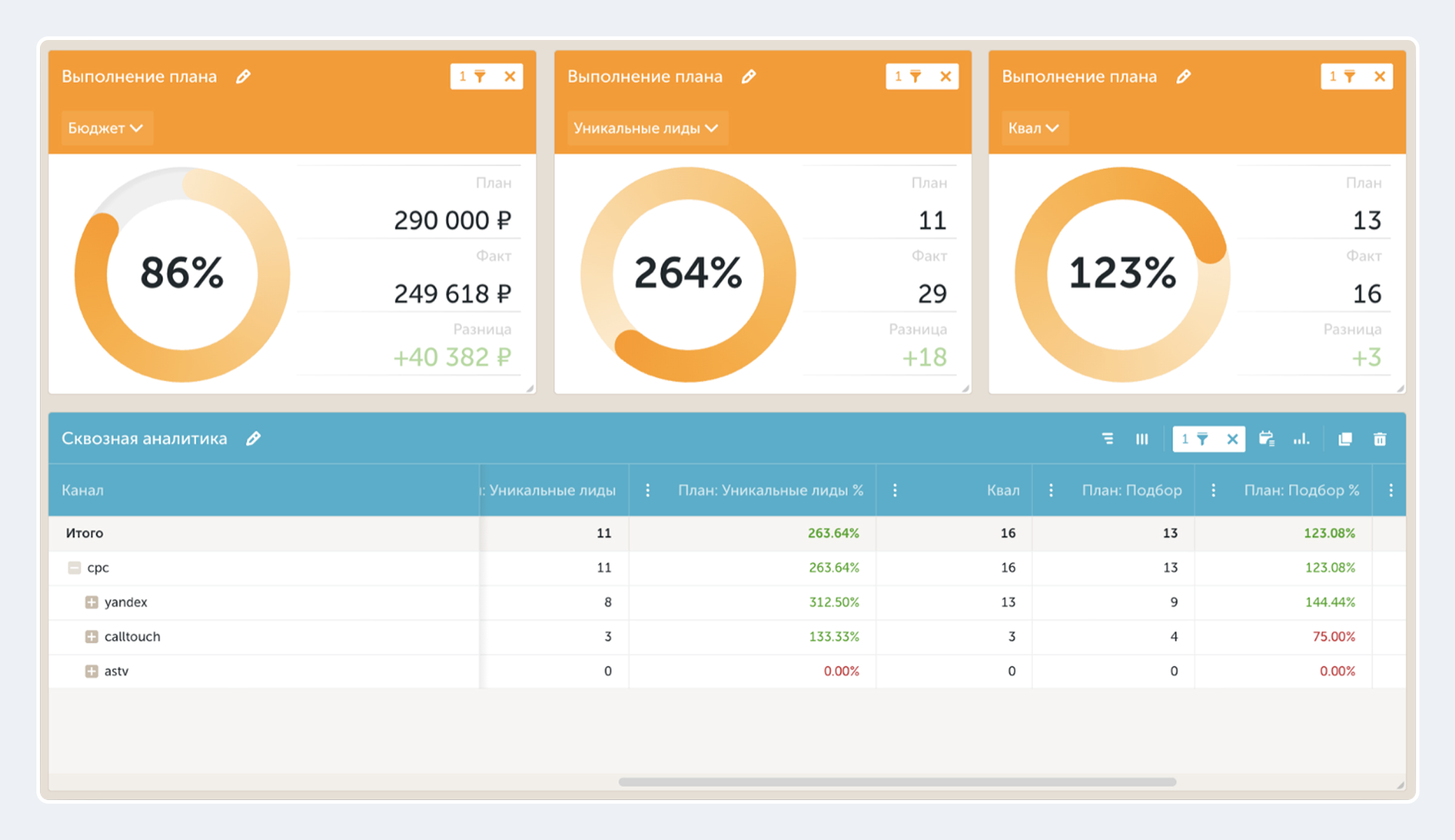
Task: Open the filter funnel on the Квал plan widget
Action: coord(1350,76)
